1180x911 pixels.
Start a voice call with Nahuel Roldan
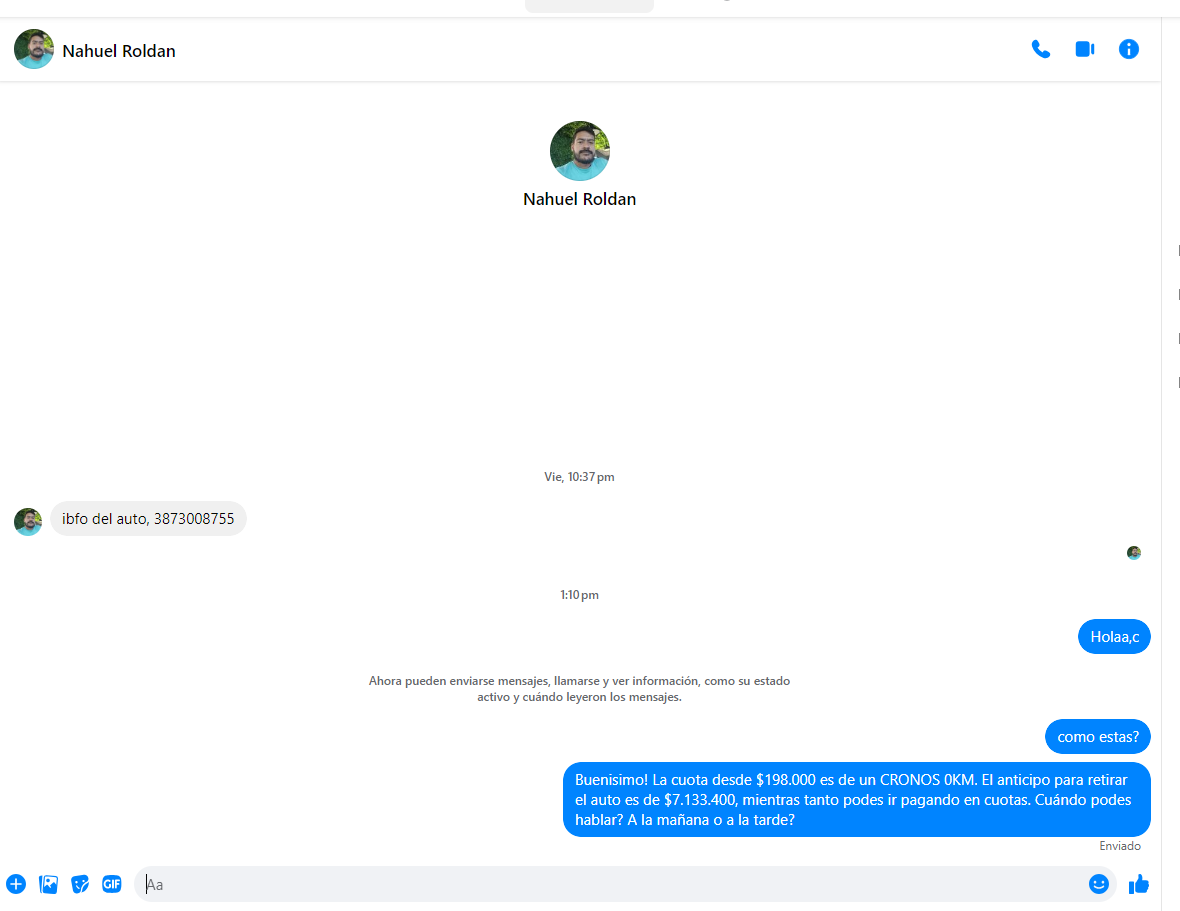point(1040,50)
